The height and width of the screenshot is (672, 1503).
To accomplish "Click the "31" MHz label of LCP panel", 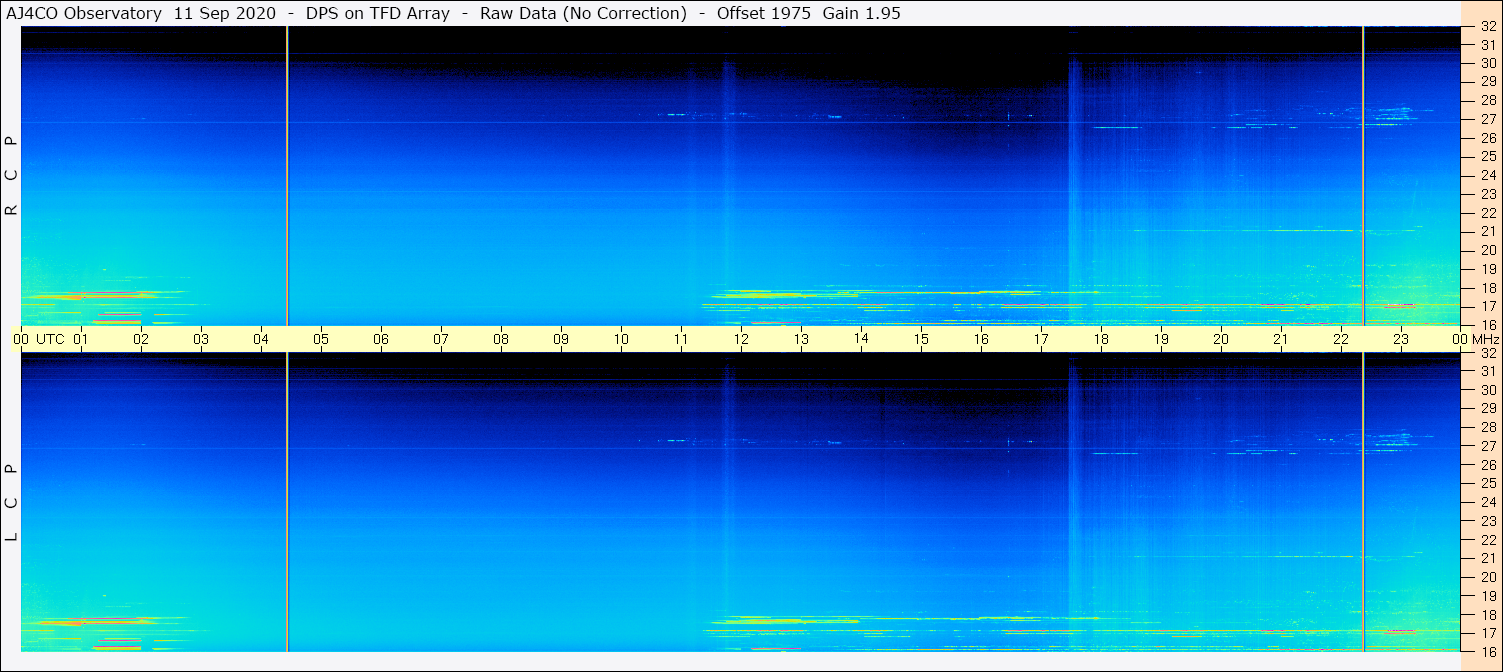I will point(1488,371).
